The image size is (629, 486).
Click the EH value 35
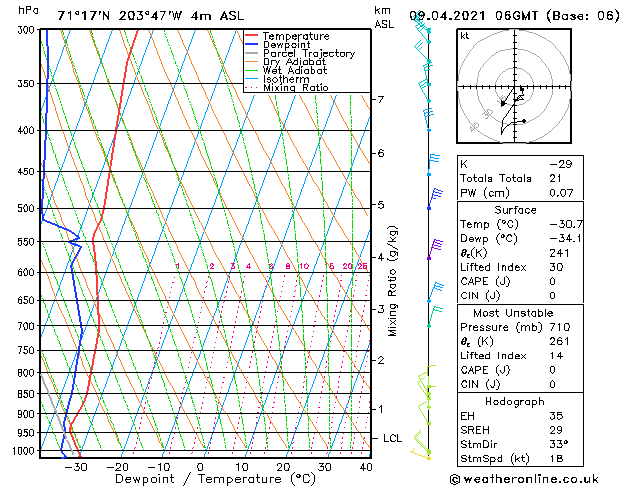[556, 416]
